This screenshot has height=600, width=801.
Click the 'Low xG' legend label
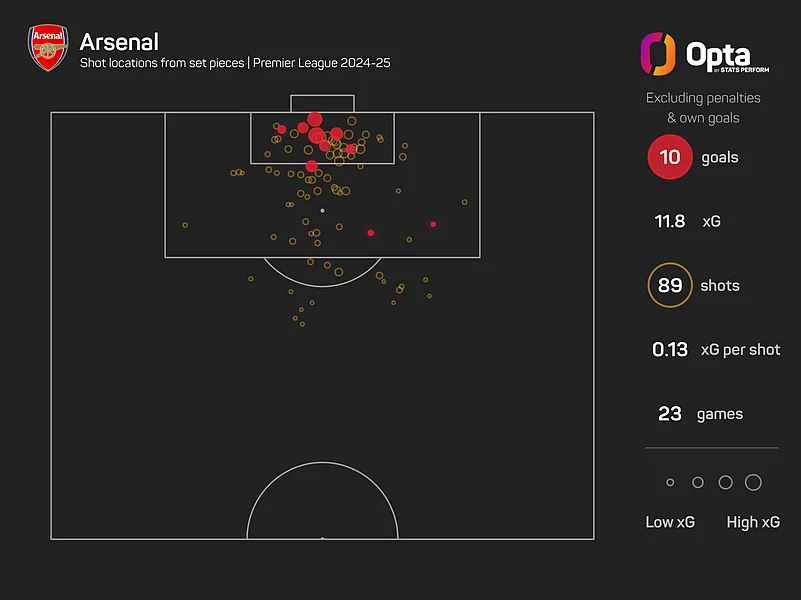670,522
